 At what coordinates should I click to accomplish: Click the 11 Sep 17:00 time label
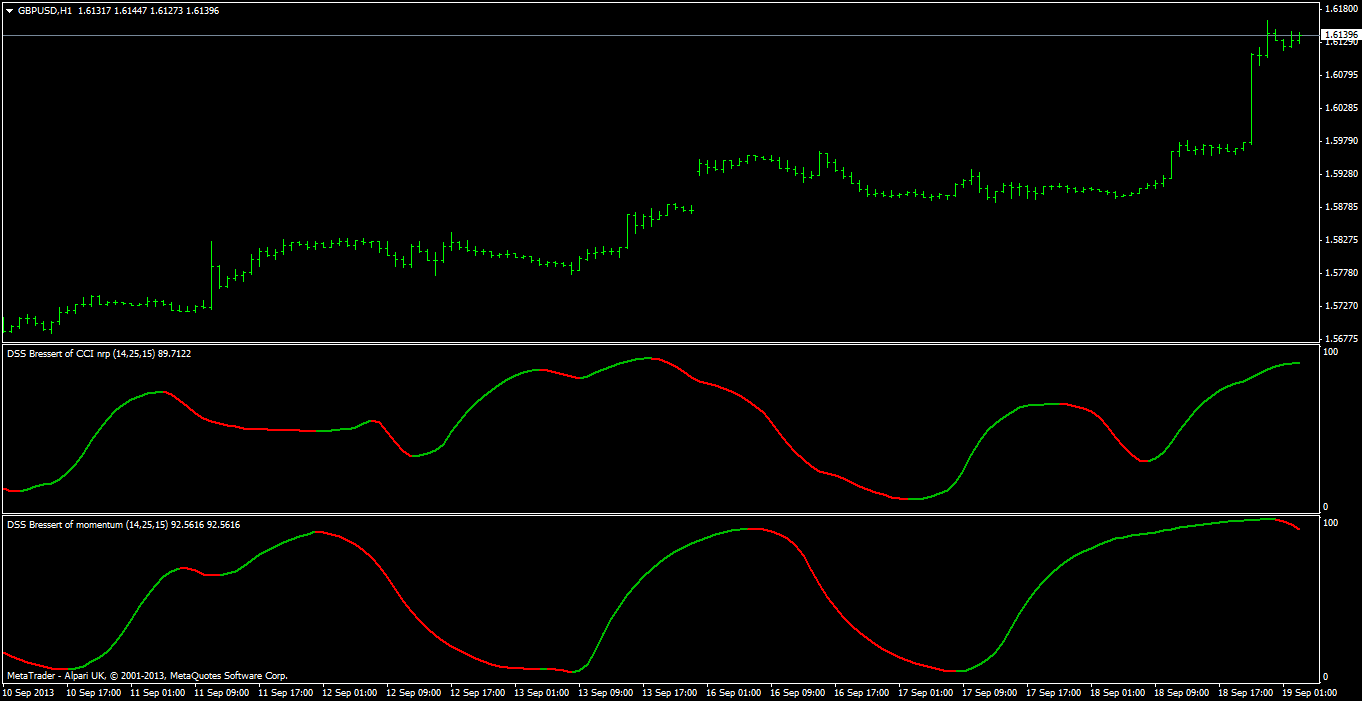point(286,692)
